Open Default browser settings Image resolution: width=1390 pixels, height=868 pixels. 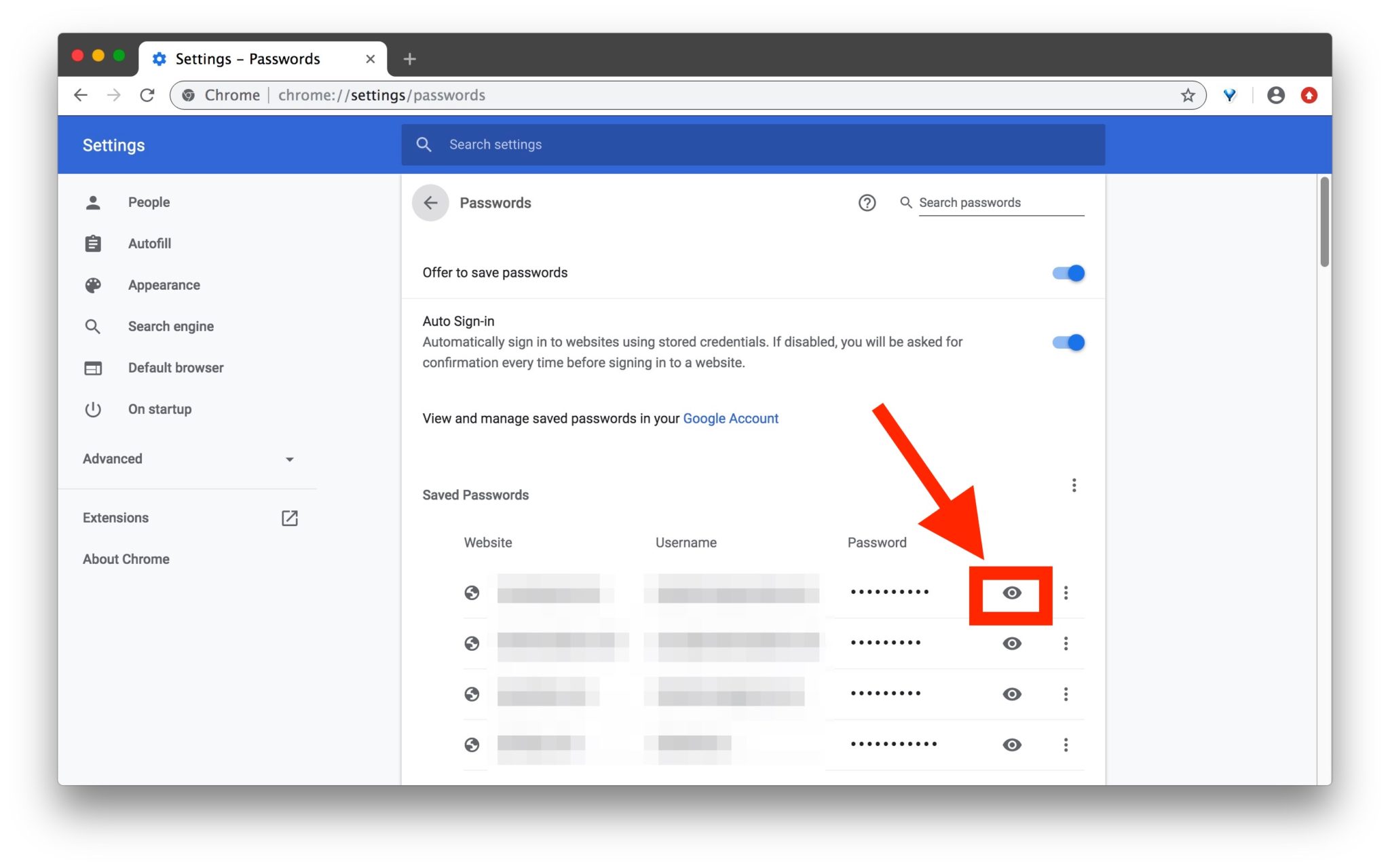(176, 368)
